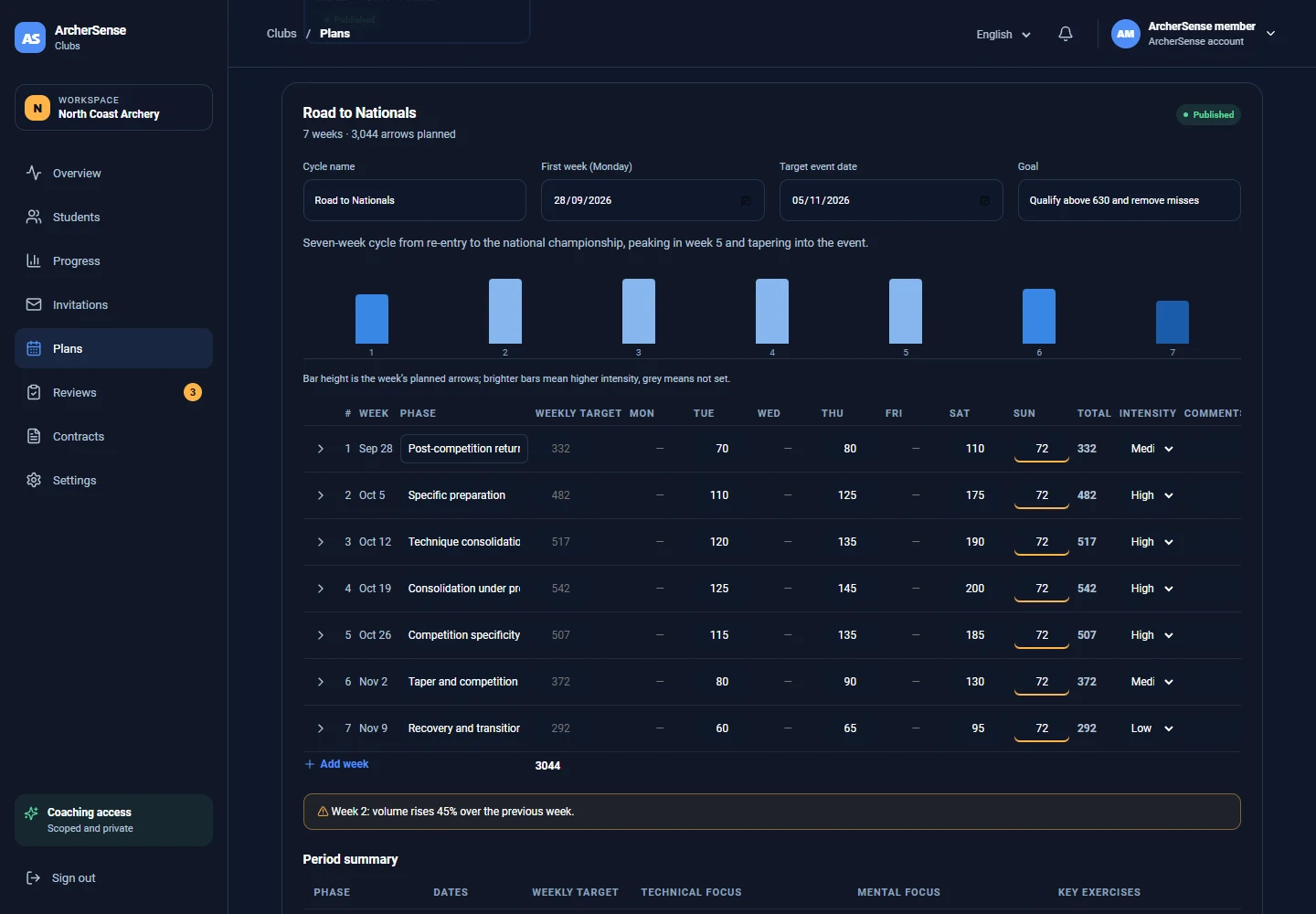1316x914 pixels.
Task: Click the ArcherSense AS logo icon
Action: [x=30, y=37]
